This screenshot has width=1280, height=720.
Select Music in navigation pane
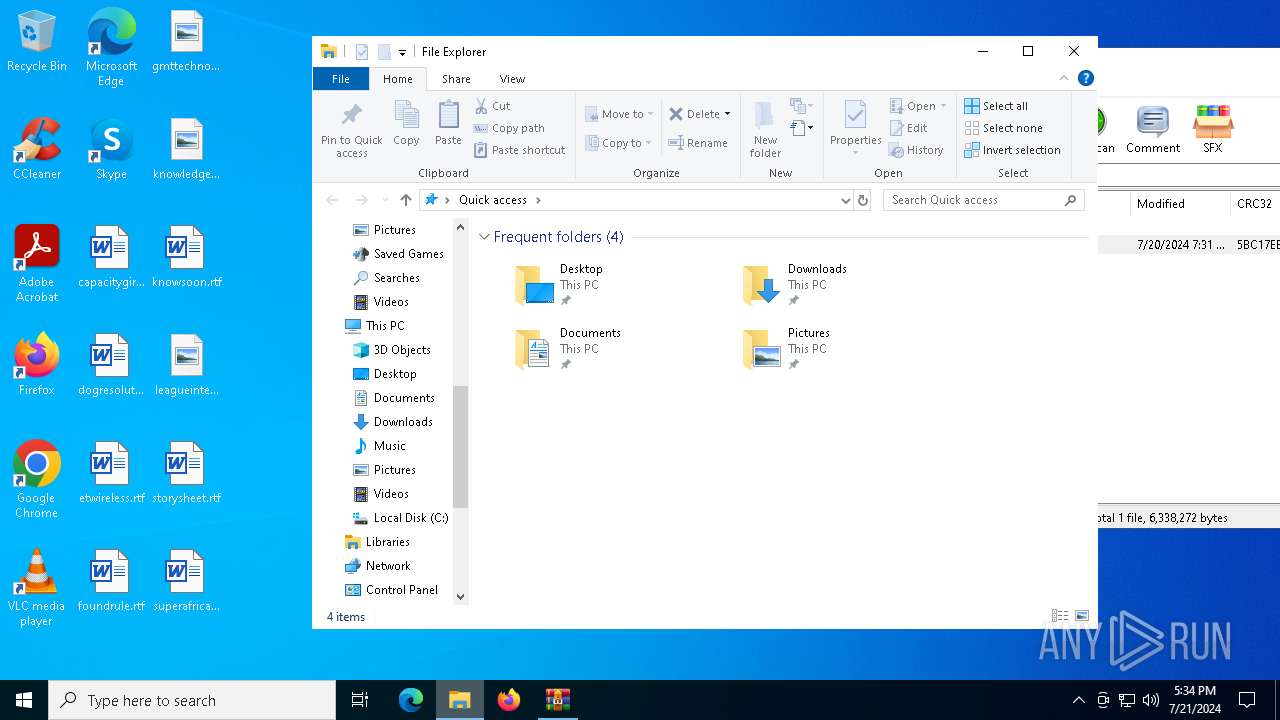coord(380,446)
